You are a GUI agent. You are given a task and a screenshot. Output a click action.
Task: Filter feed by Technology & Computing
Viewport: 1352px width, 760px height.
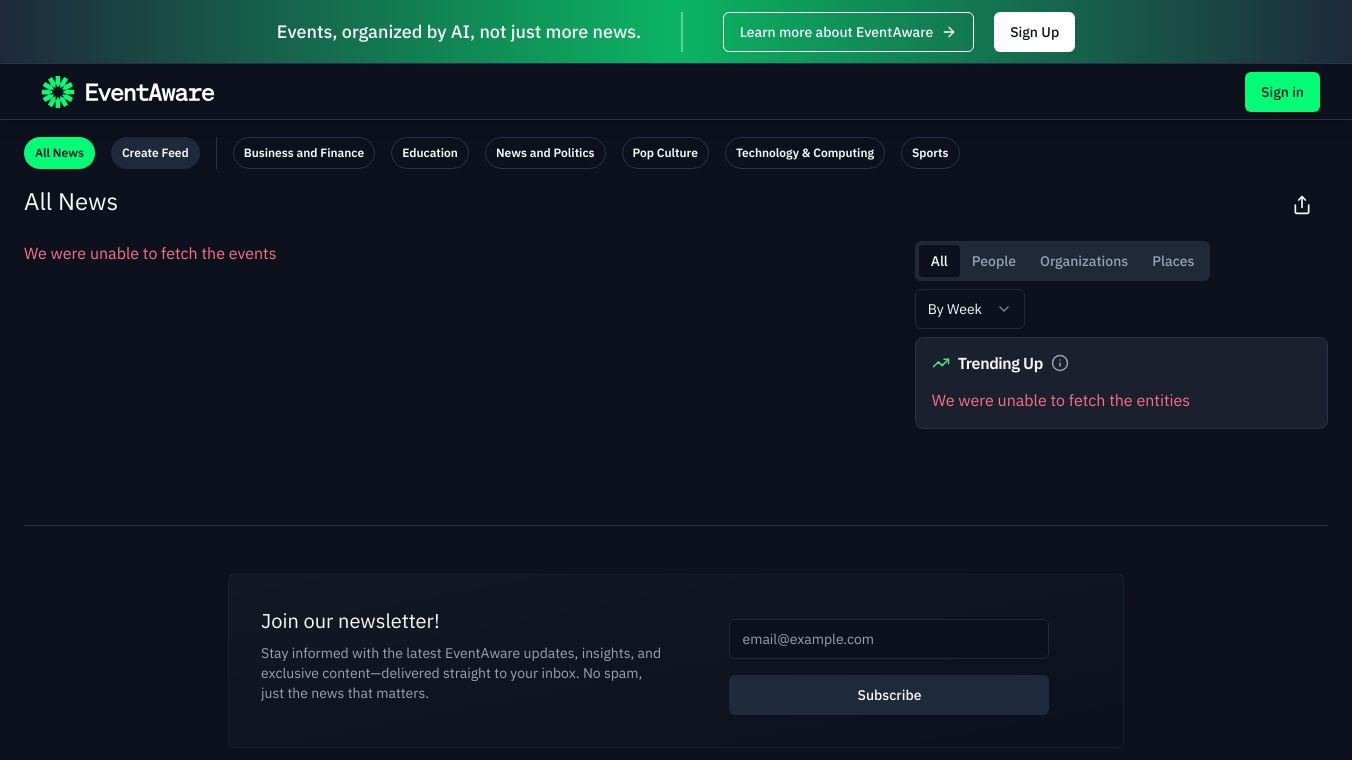(804, 153)
